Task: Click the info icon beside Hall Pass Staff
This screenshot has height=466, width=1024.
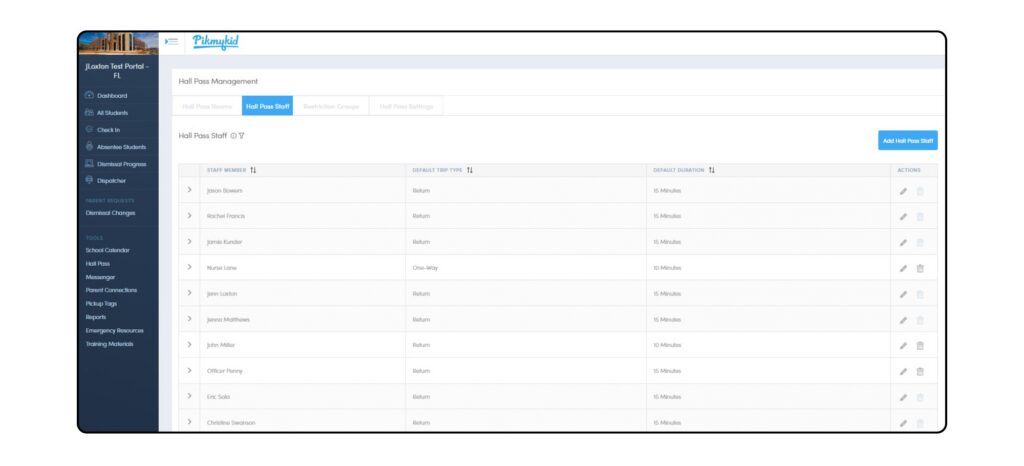Action: (233, 136)
